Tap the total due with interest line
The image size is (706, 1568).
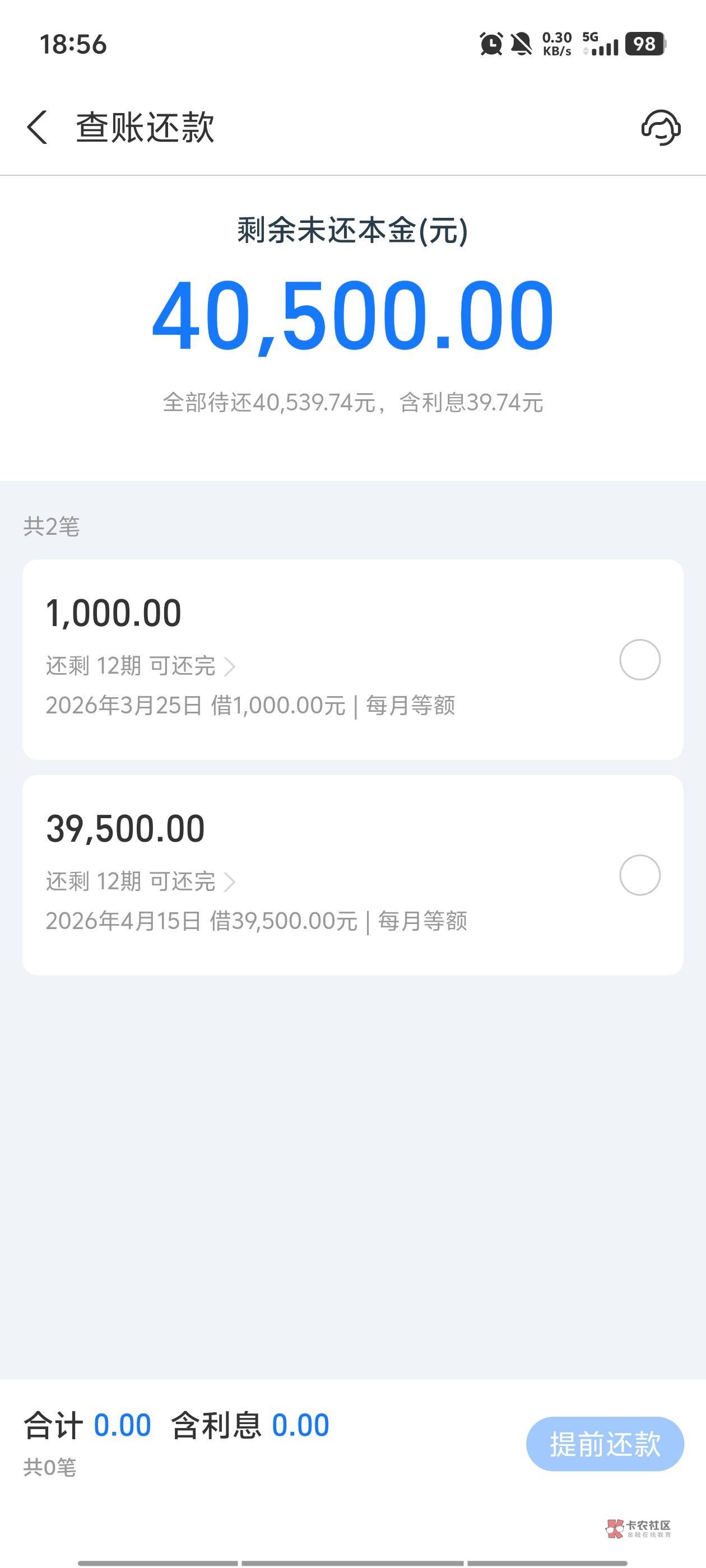pos(352,402)
